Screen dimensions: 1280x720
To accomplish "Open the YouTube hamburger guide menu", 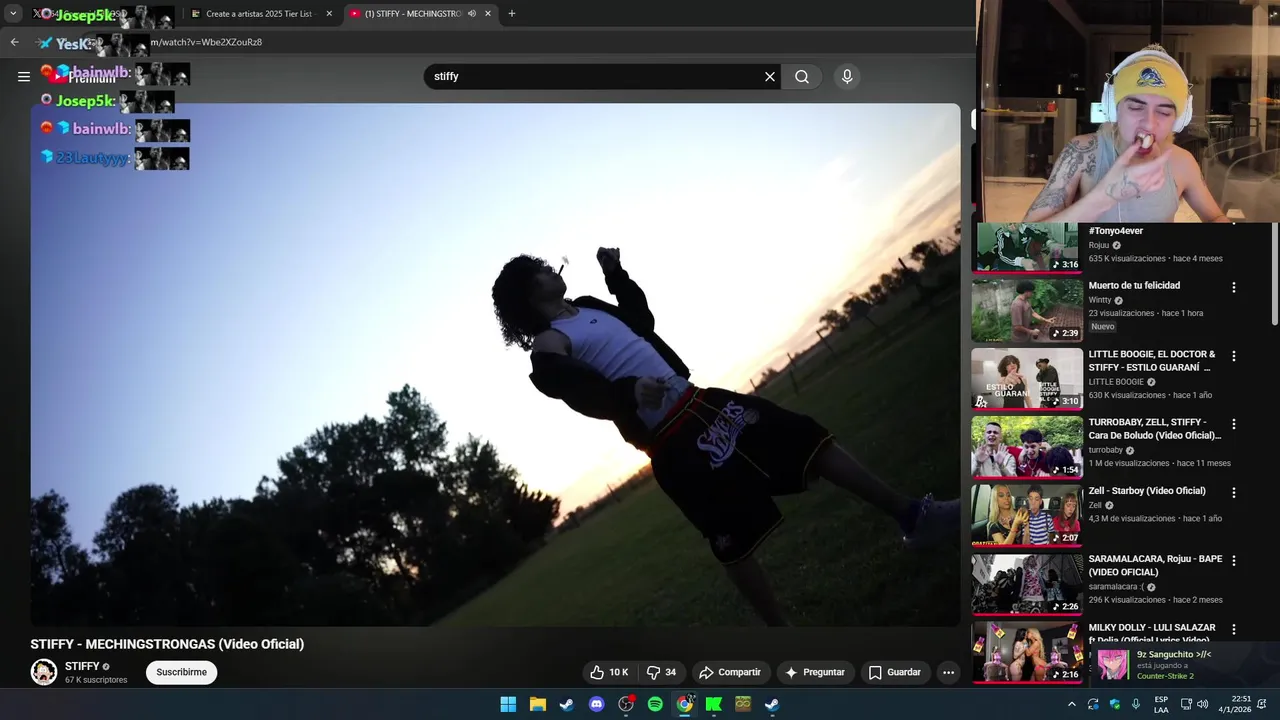I will (24, 76).
